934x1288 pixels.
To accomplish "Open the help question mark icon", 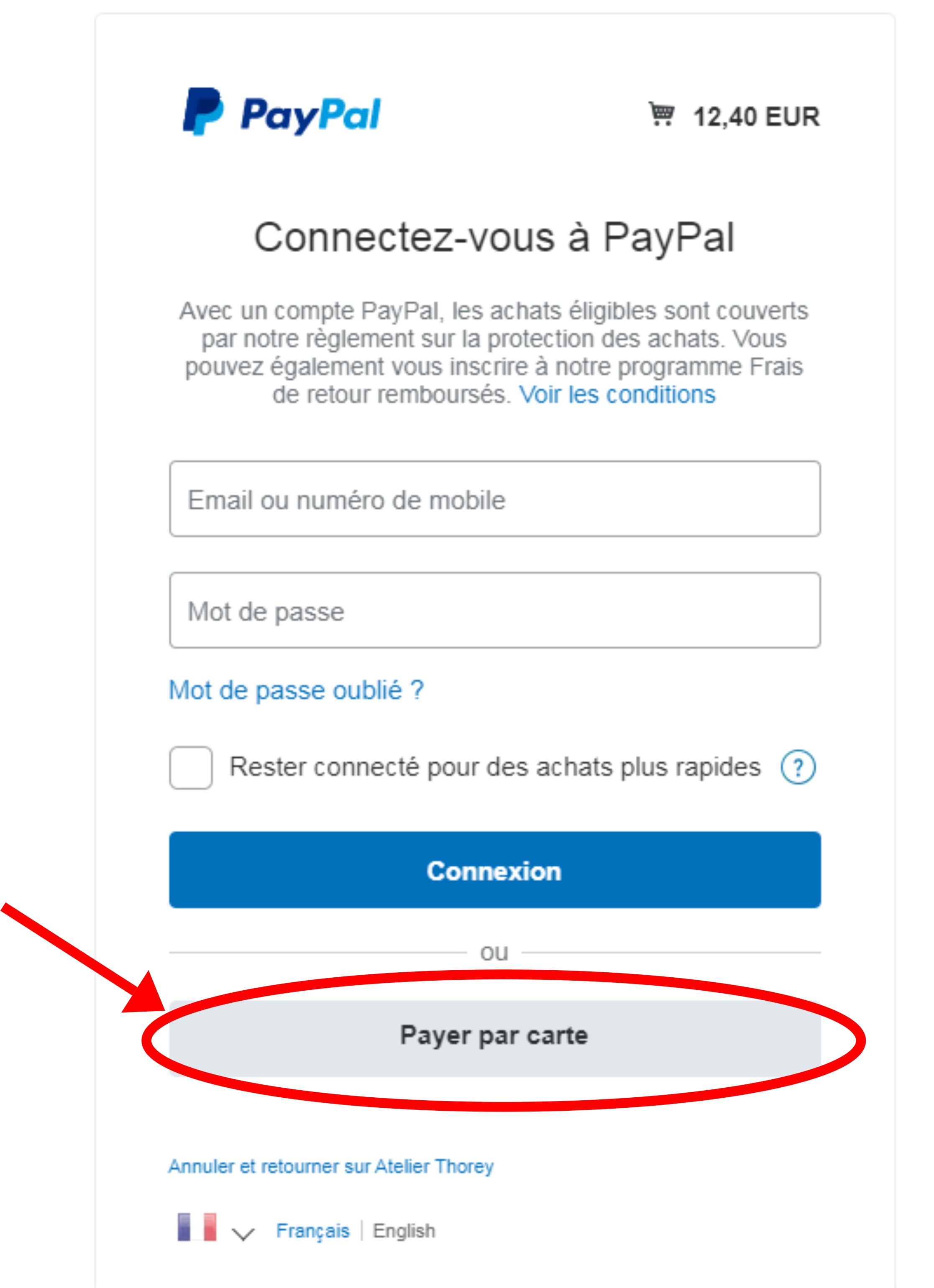I will click(798, 767).
